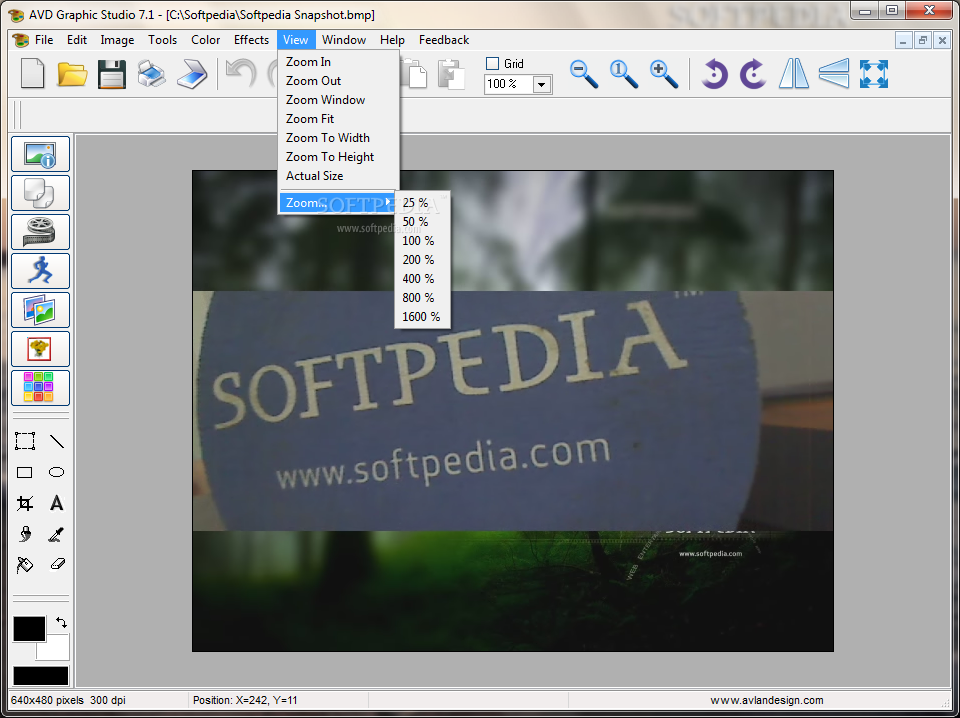Choose Zoom In from the View menu
This screenshot has height=718, width=960.
[339, 62]
